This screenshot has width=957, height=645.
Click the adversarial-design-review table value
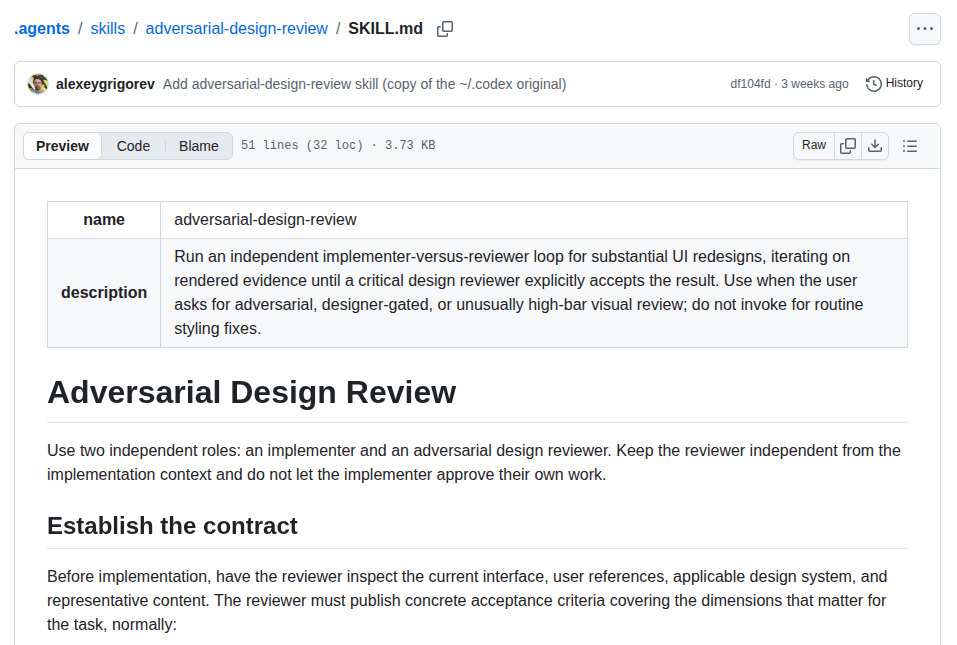(x=265, y=220)
